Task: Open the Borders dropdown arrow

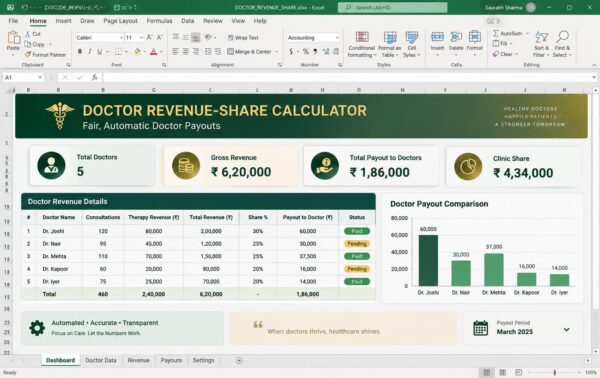Action: click(126, 51)
